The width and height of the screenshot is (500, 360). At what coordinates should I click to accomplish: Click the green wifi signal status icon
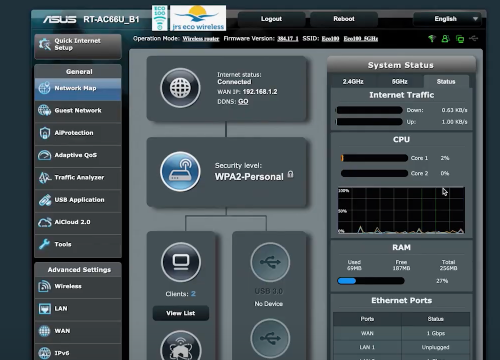432,39
